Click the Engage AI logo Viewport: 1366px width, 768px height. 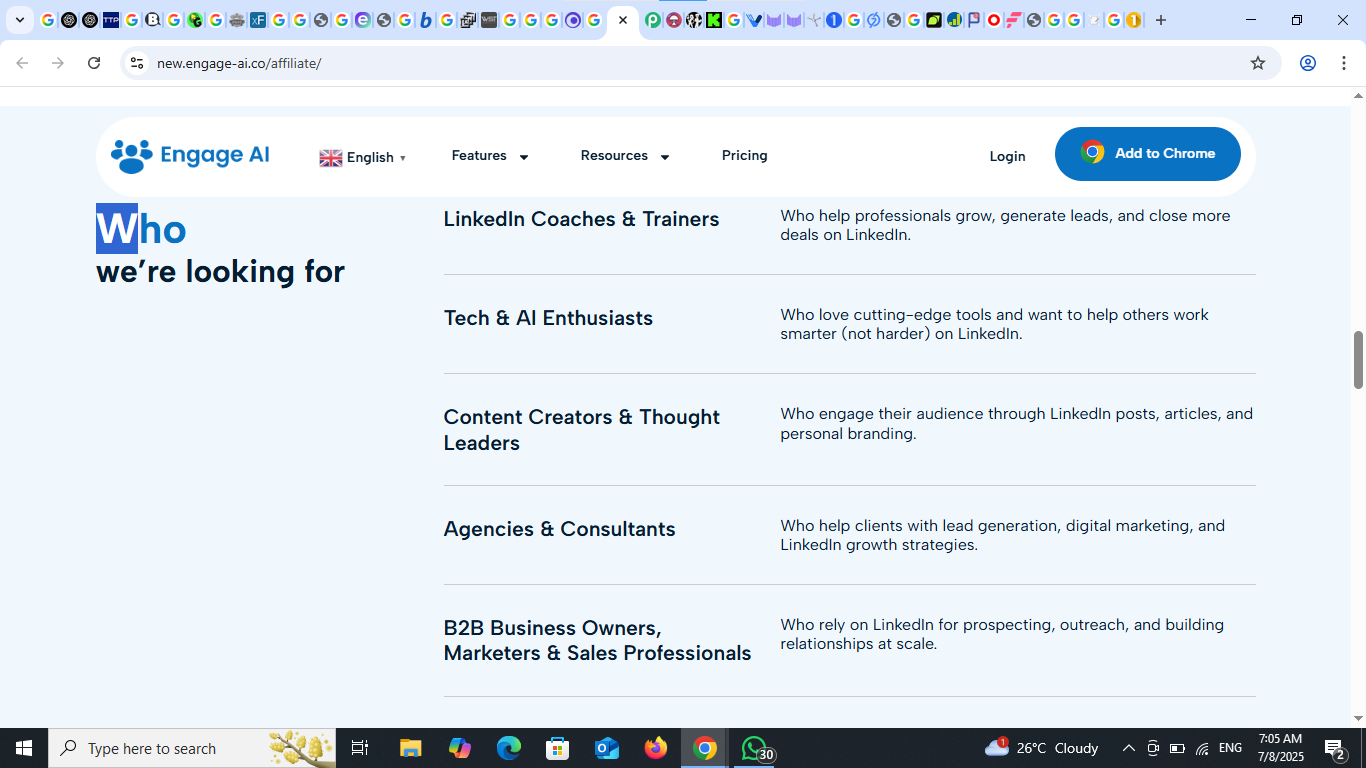[190, 155]
